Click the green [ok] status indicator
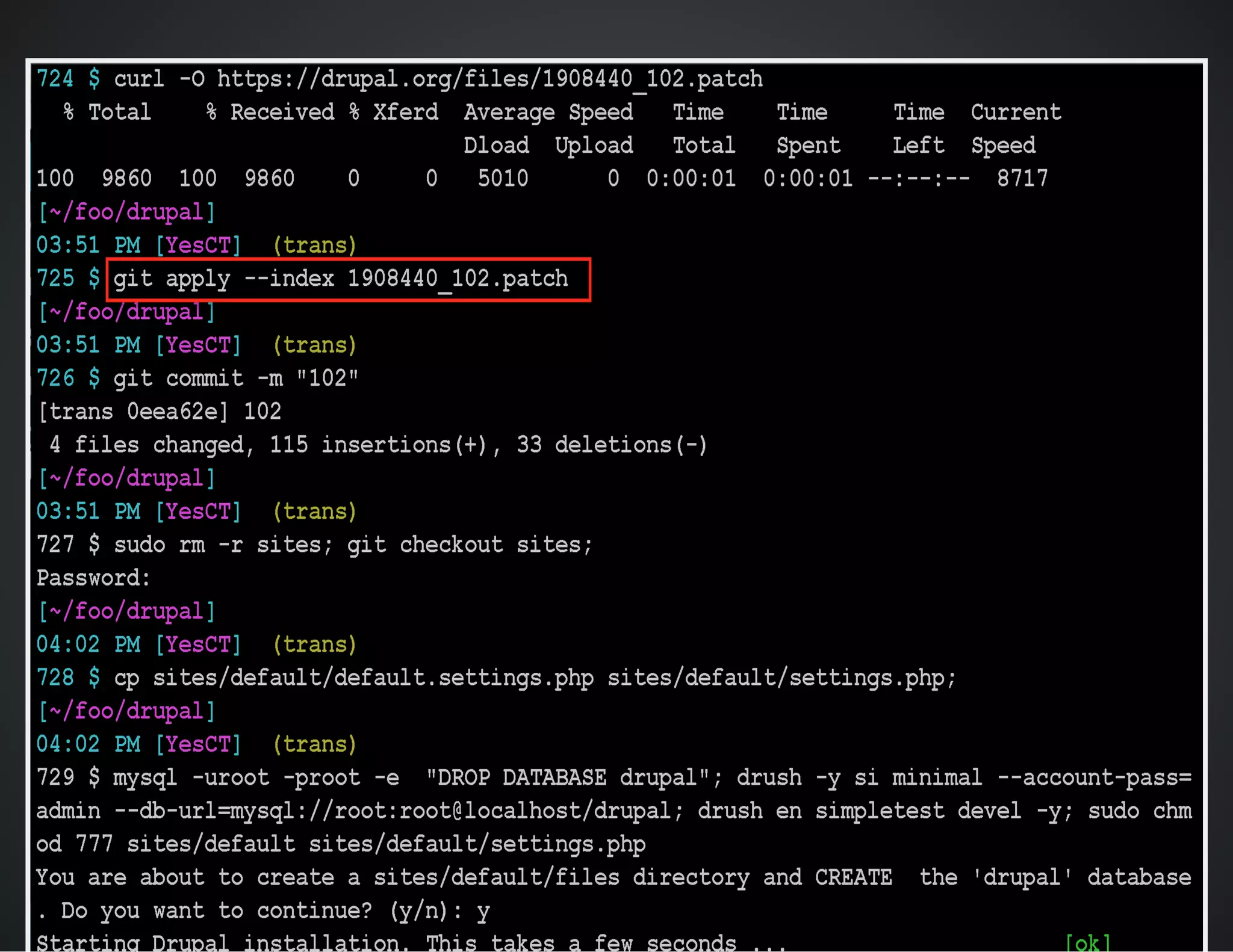Viewport: 1233px width, 952px height. coord(1087,941)
